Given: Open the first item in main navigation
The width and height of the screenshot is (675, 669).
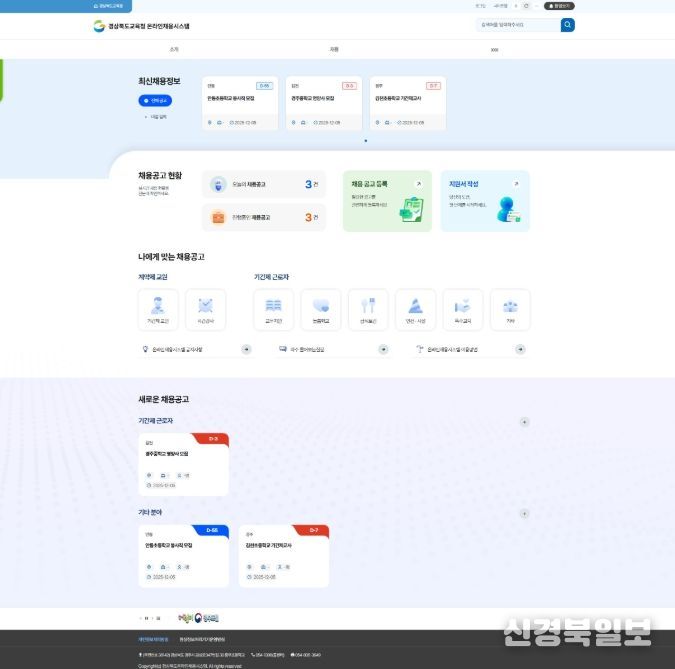Looking at the screenshot, I should pos(175,48).
